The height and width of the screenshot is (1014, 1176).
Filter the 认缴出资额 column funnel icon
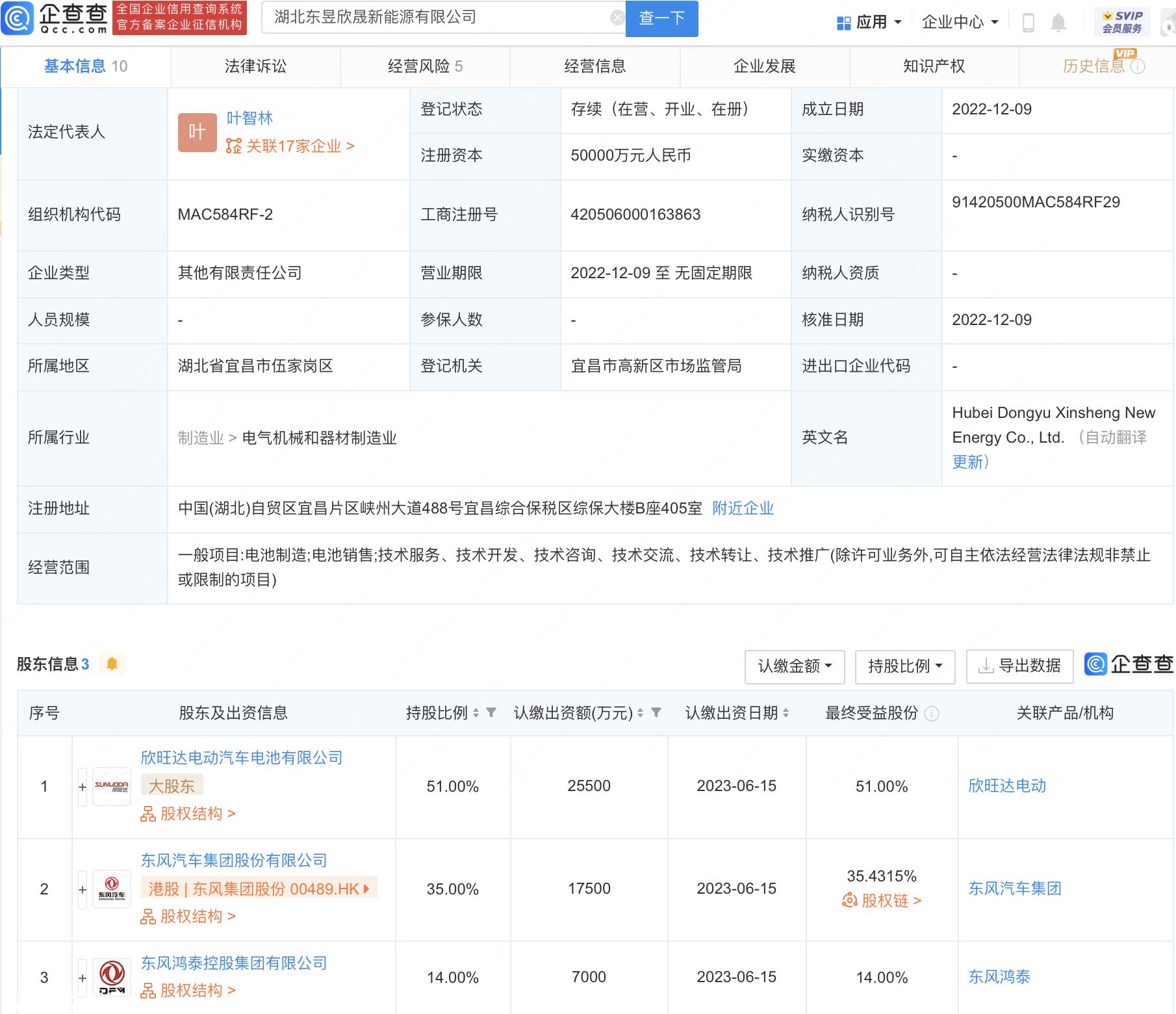656,712
